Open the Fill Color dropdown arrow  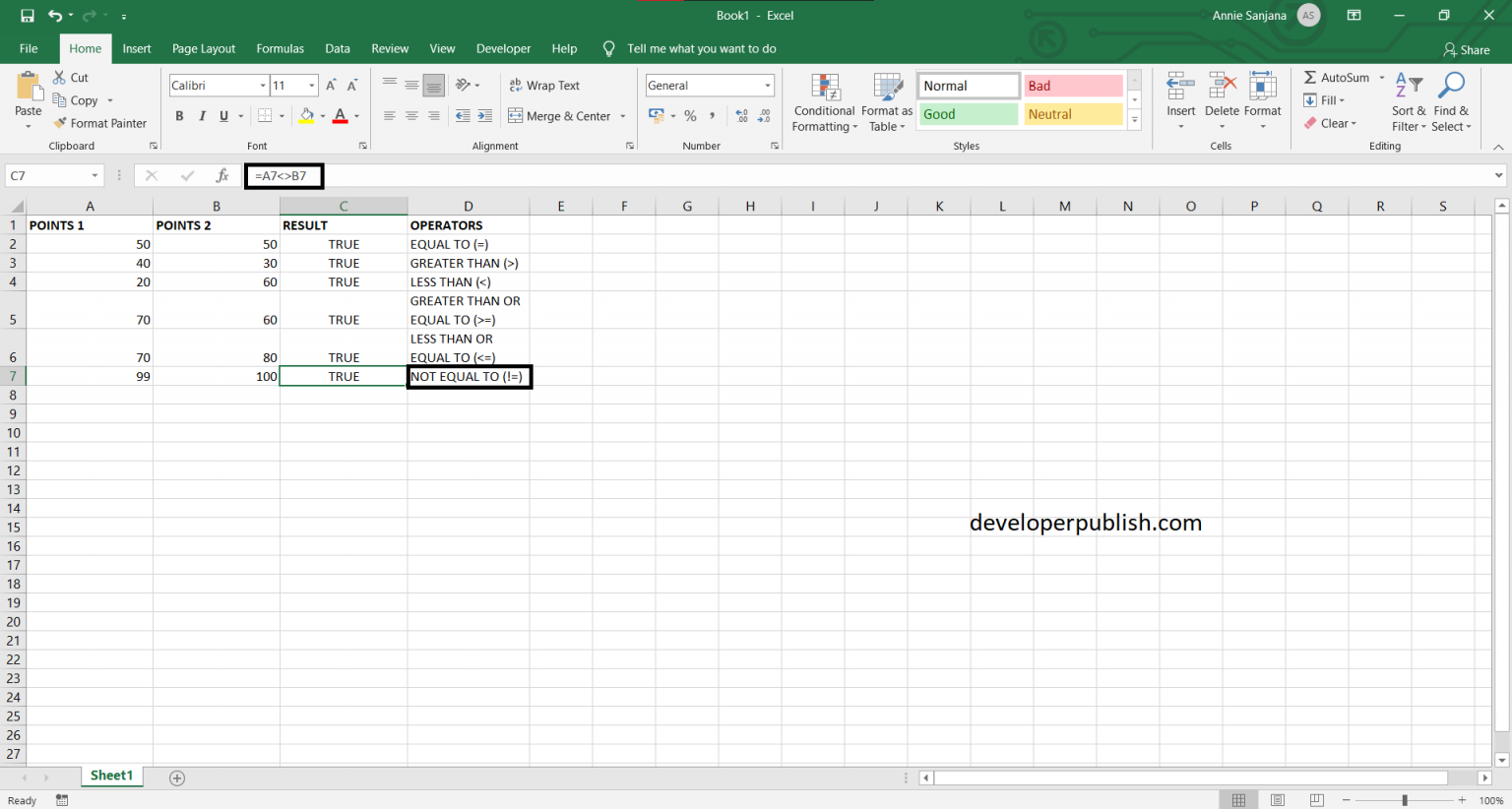click(x=322, y=115)
